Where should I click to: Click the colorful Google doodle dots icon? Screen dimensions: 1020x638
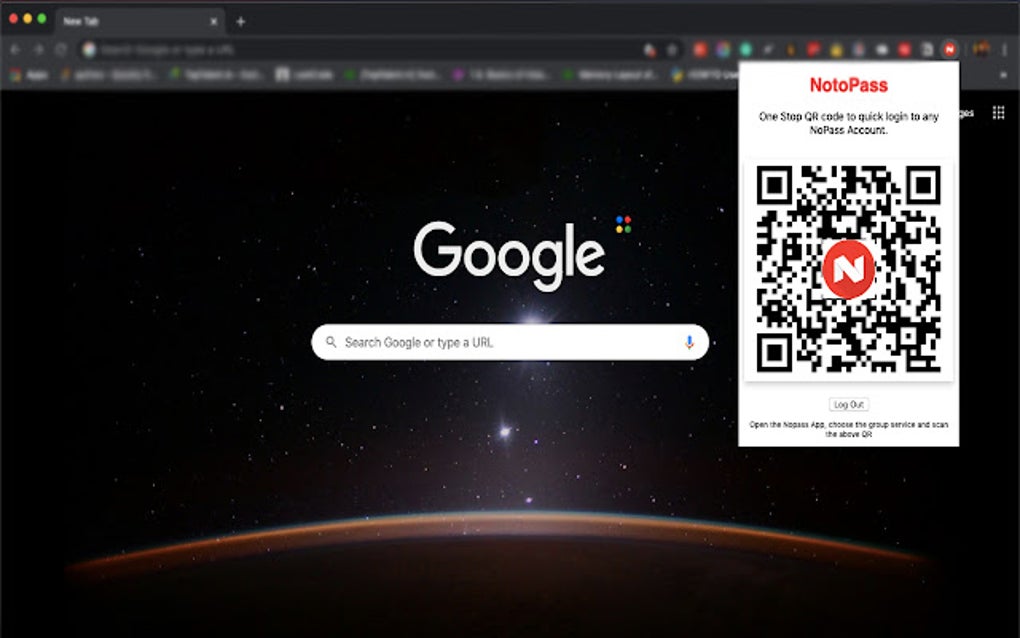click(623, 224)
